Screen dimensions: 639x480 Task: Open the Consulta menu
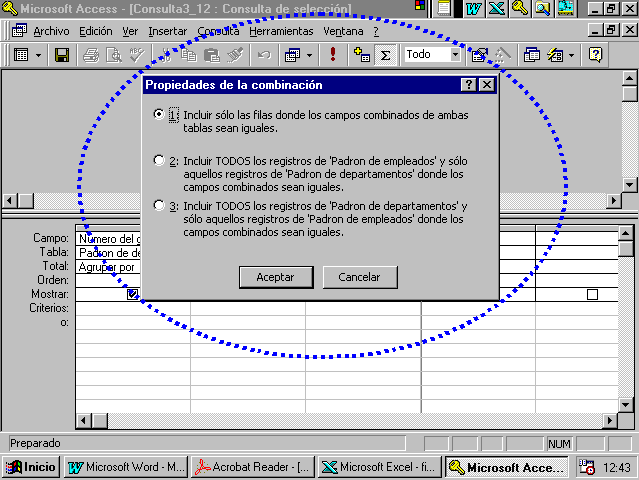pyautogui.click(x=218, y=31)
